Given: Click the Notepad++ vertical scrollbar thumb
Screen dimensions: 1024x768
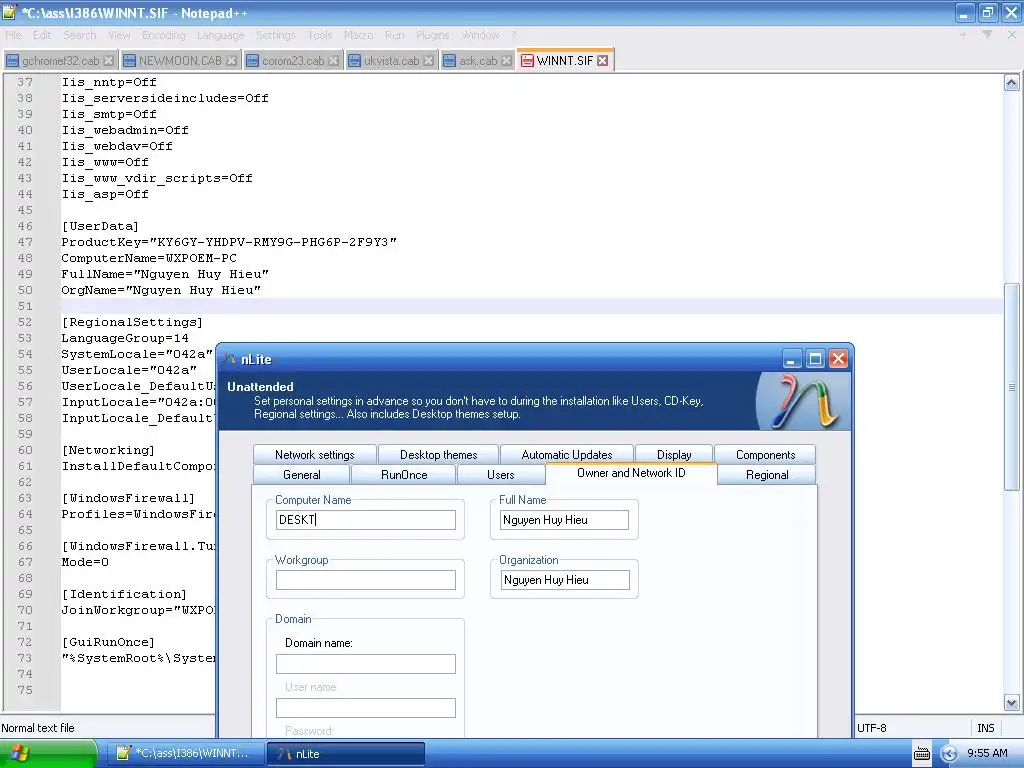Looking at the screenshot, I should [x=1011, y=387].
